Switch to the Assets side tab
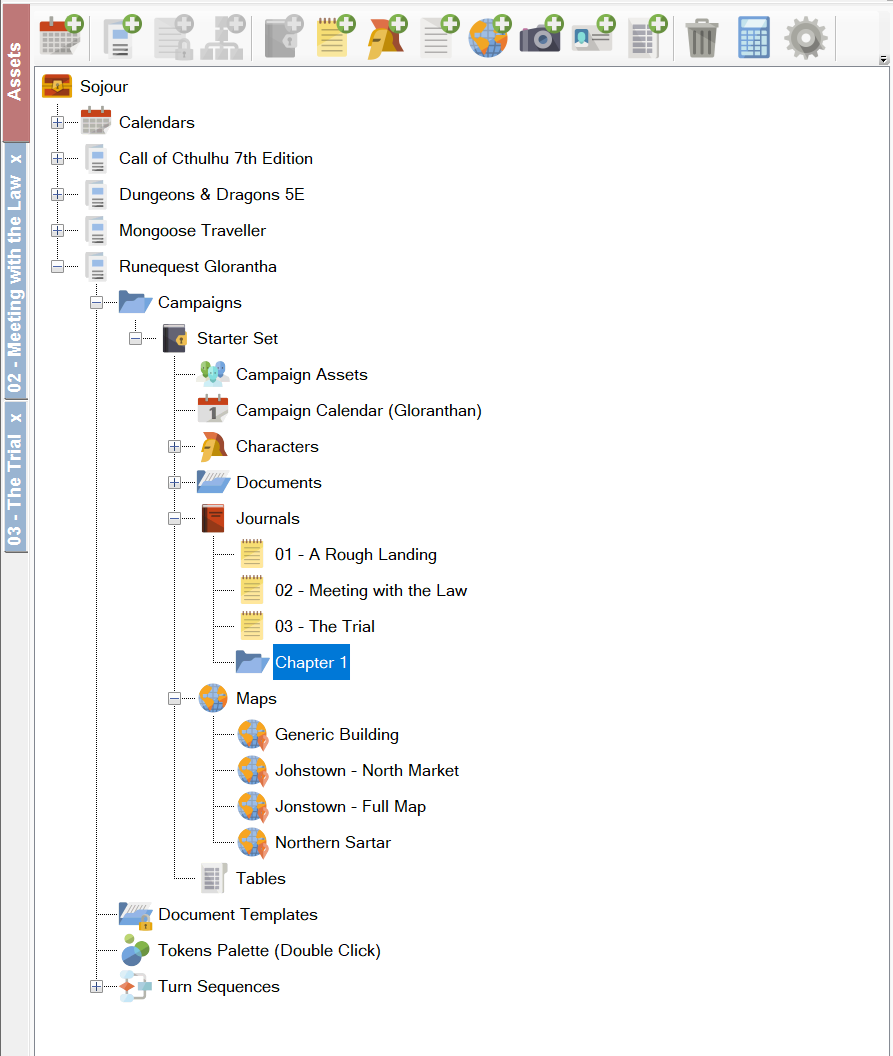893x1056 pixels. [x=15, y=72]
